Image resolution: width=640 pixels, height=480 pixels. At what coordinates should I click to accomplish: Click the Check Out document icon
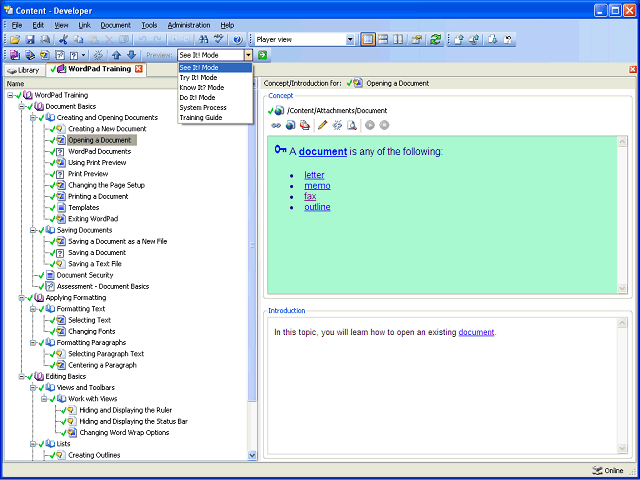(x=492, y=40)
